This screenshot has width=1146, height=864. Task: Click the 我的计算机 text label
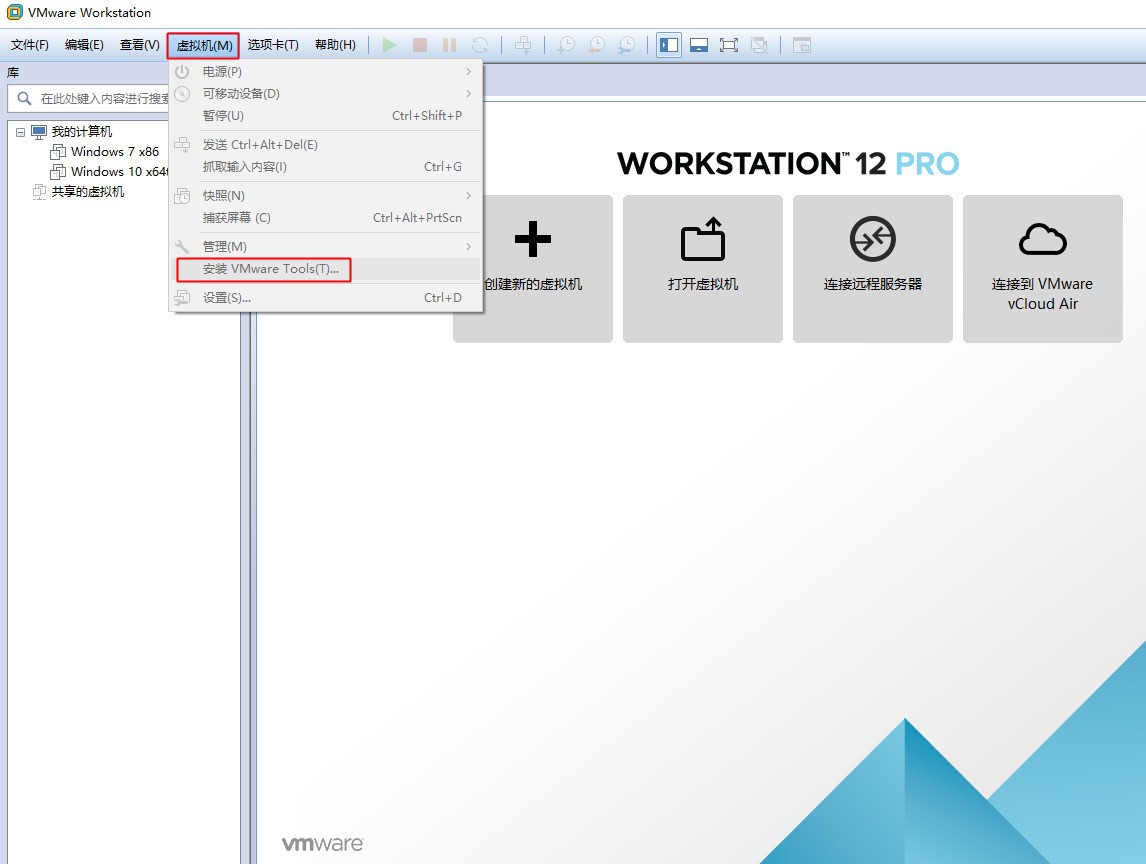(82, 132)
